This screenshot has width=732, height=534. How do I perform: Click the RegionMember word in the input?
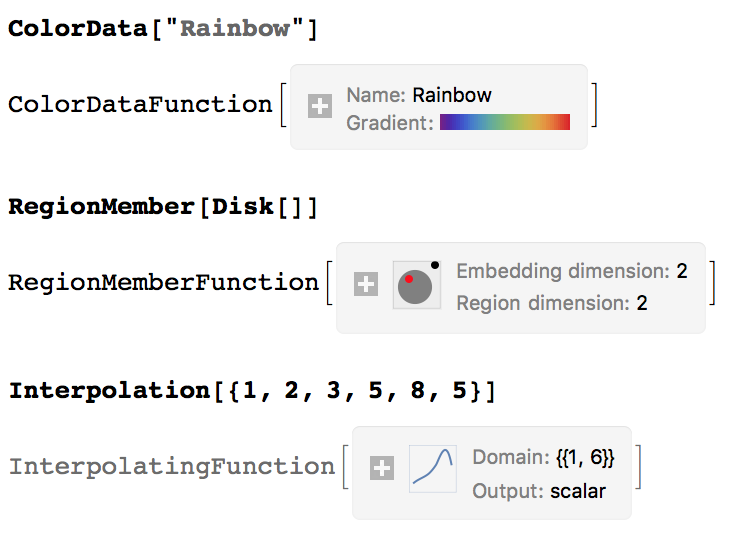(x=100, y=207)
